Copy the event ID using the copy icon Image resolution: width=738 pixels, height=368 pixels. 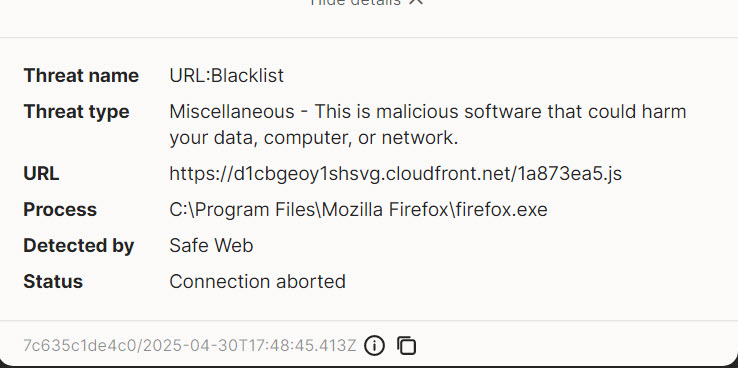coord(407,346)
